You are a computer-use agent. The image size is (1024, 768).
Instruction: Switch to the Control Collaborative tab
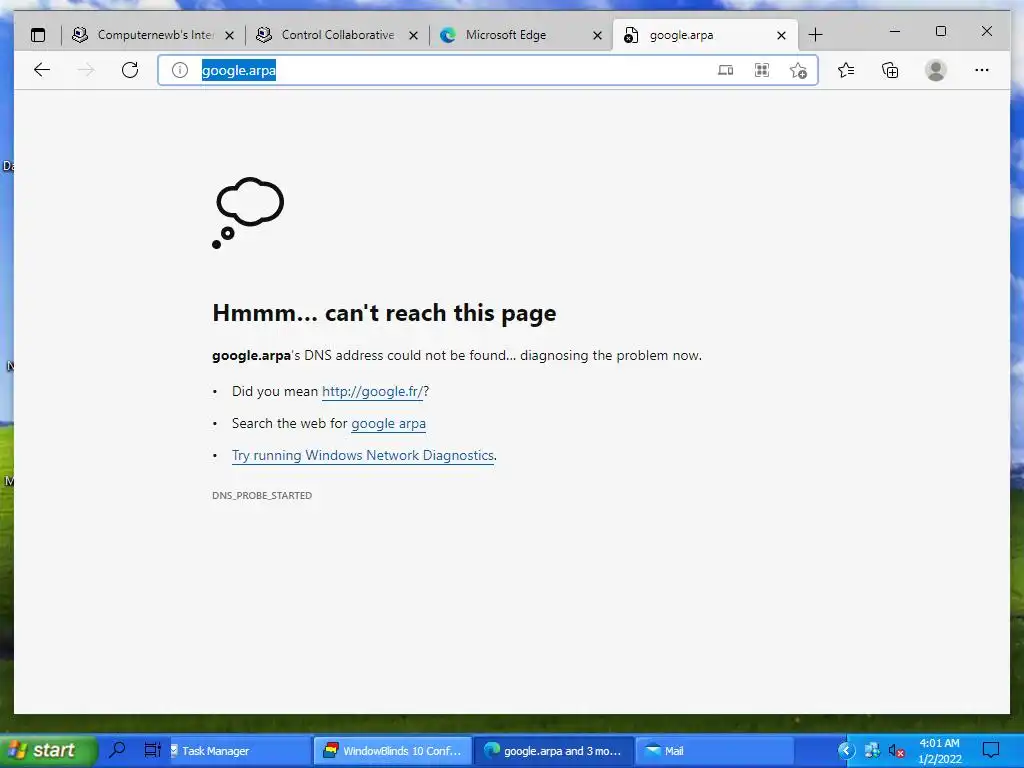pos(338,35)
